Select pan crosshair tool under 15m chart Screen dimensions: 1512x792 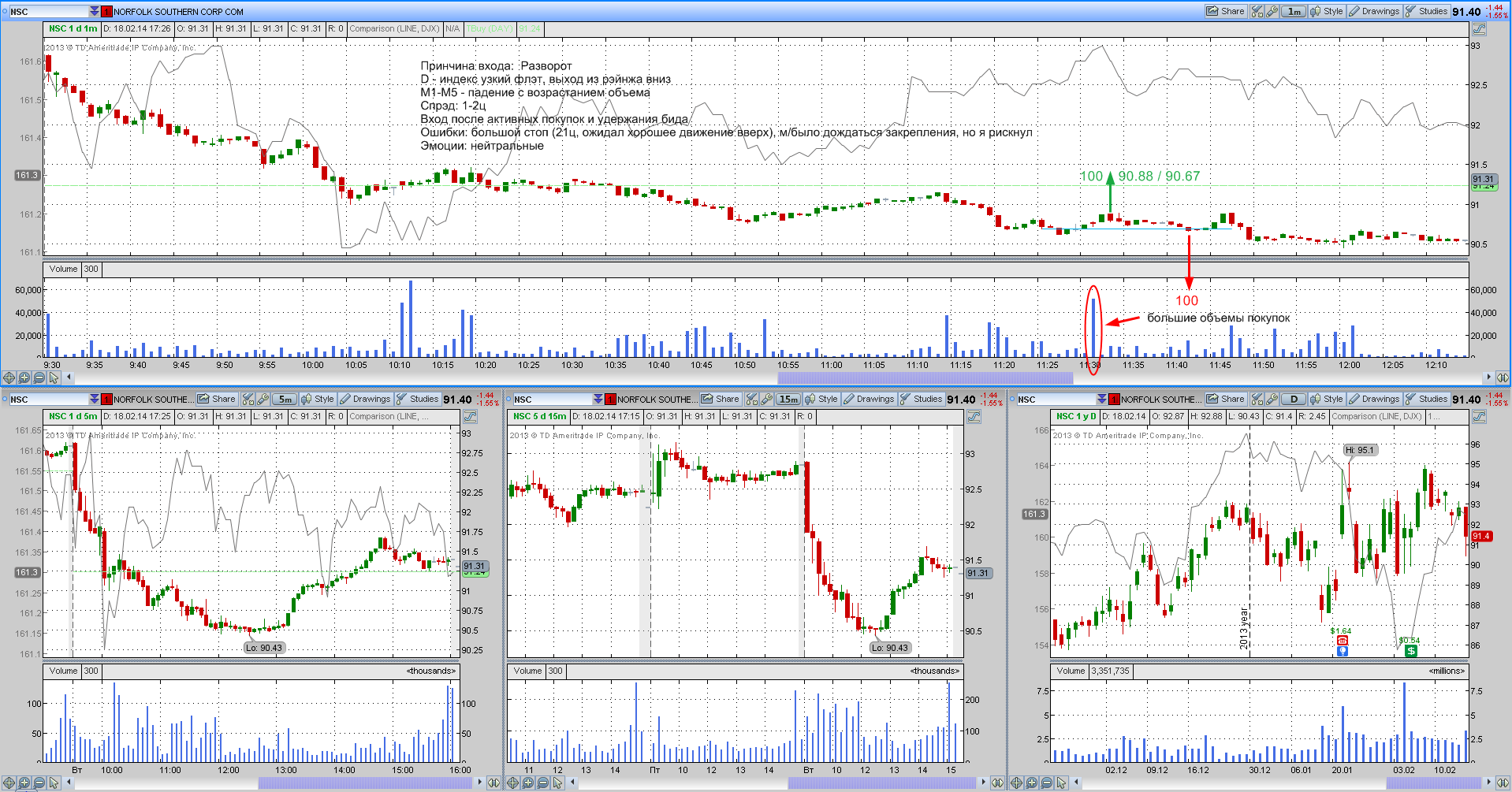click(x=512, y=783)
